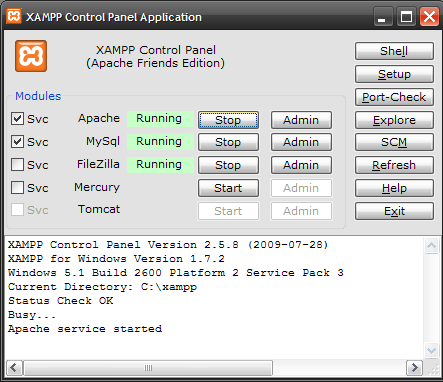The image size is (443, 382).
Task: Enable the Mercury Svc checkbox
Action: [17, 188]
